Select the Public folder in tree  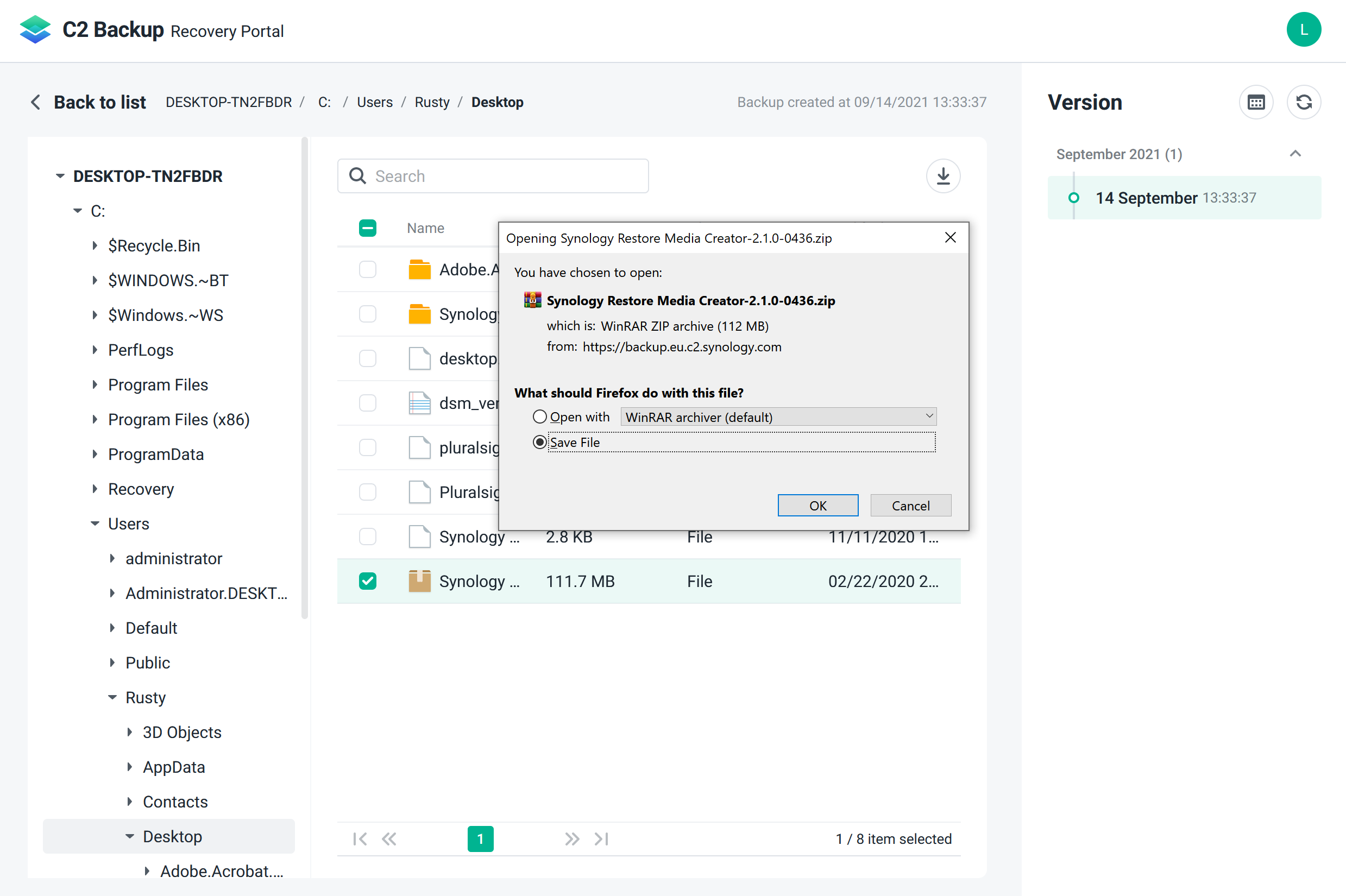tap(147, 663)
